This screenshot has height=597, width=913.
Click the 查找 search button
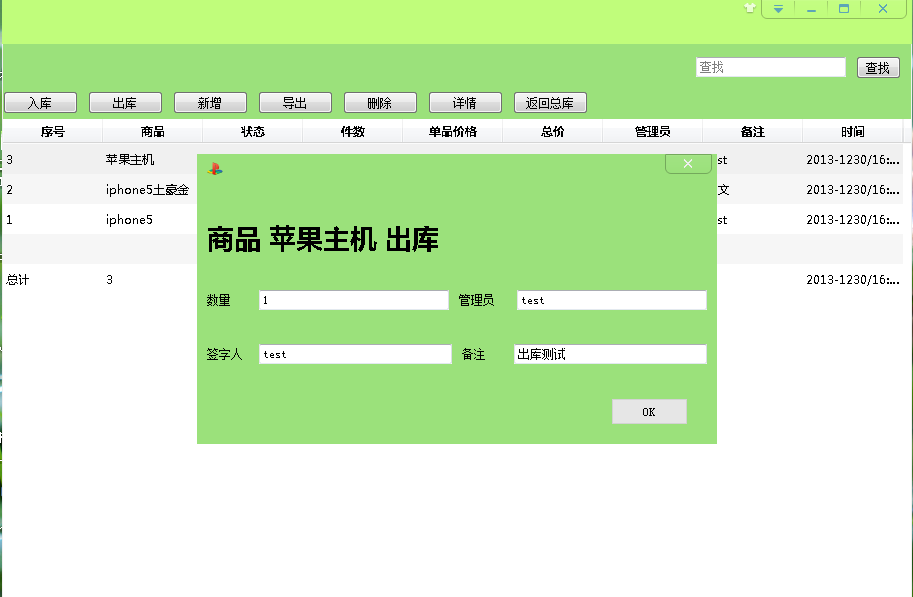pos(878,68)
